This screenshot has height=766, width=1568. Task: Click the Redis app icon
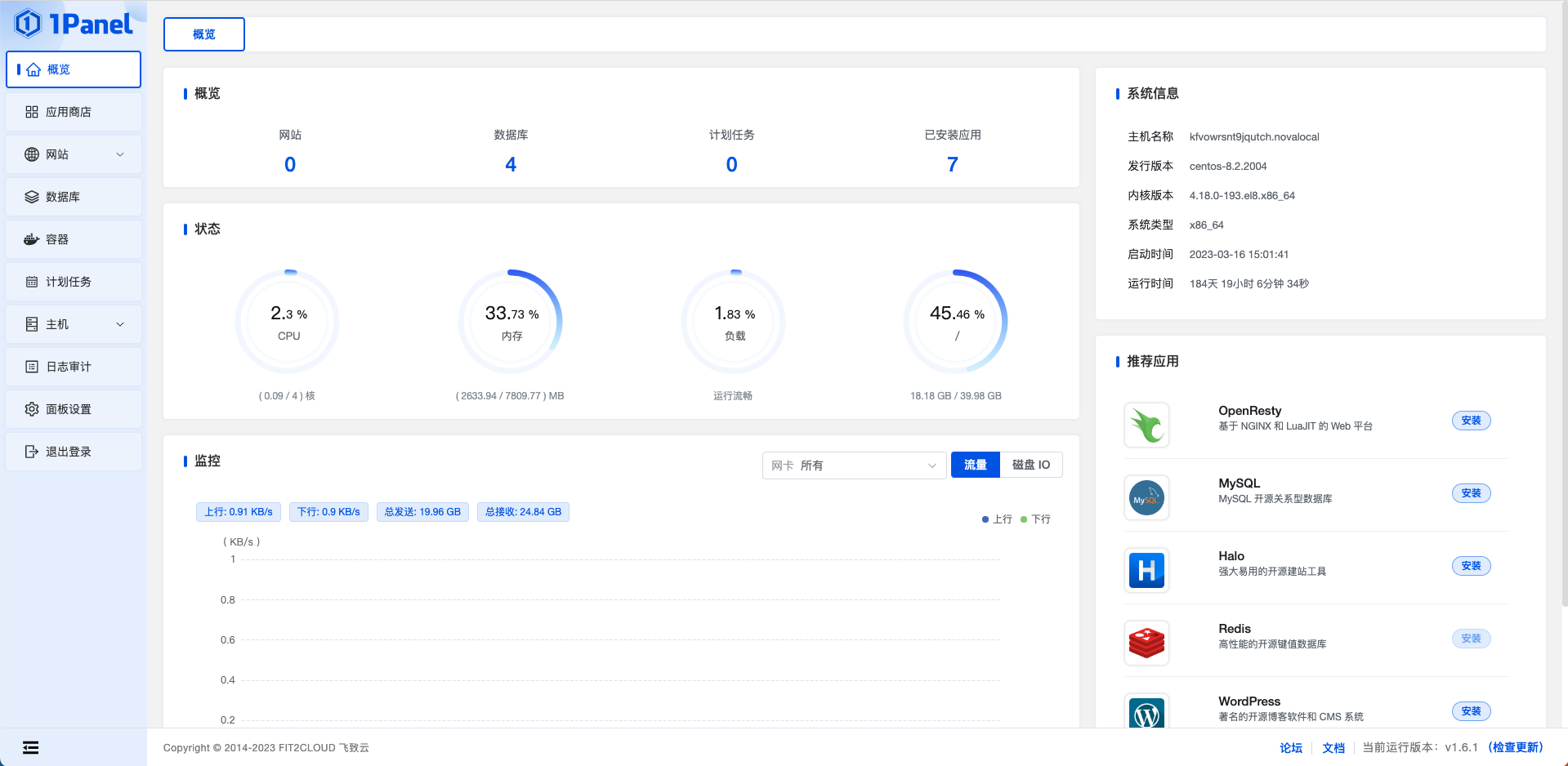(1146, 643)
